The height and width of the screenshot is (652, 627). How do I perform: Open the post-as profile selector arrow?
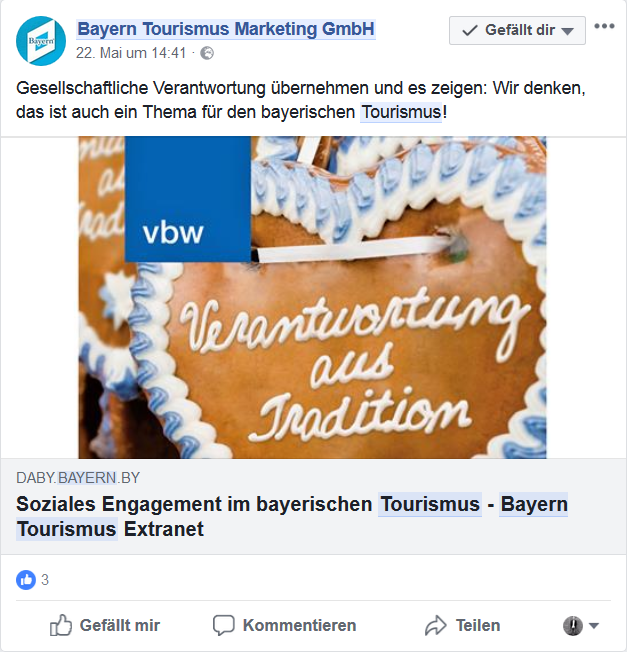[594, 626]
